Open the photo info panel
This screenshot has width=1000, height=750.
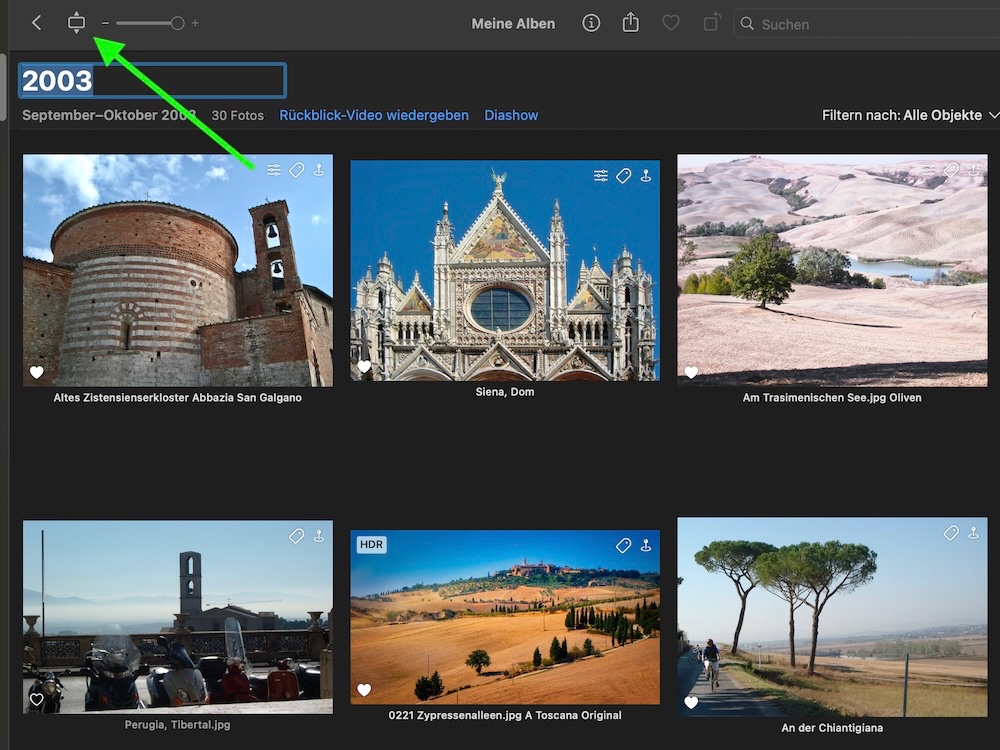pos(591,23)
